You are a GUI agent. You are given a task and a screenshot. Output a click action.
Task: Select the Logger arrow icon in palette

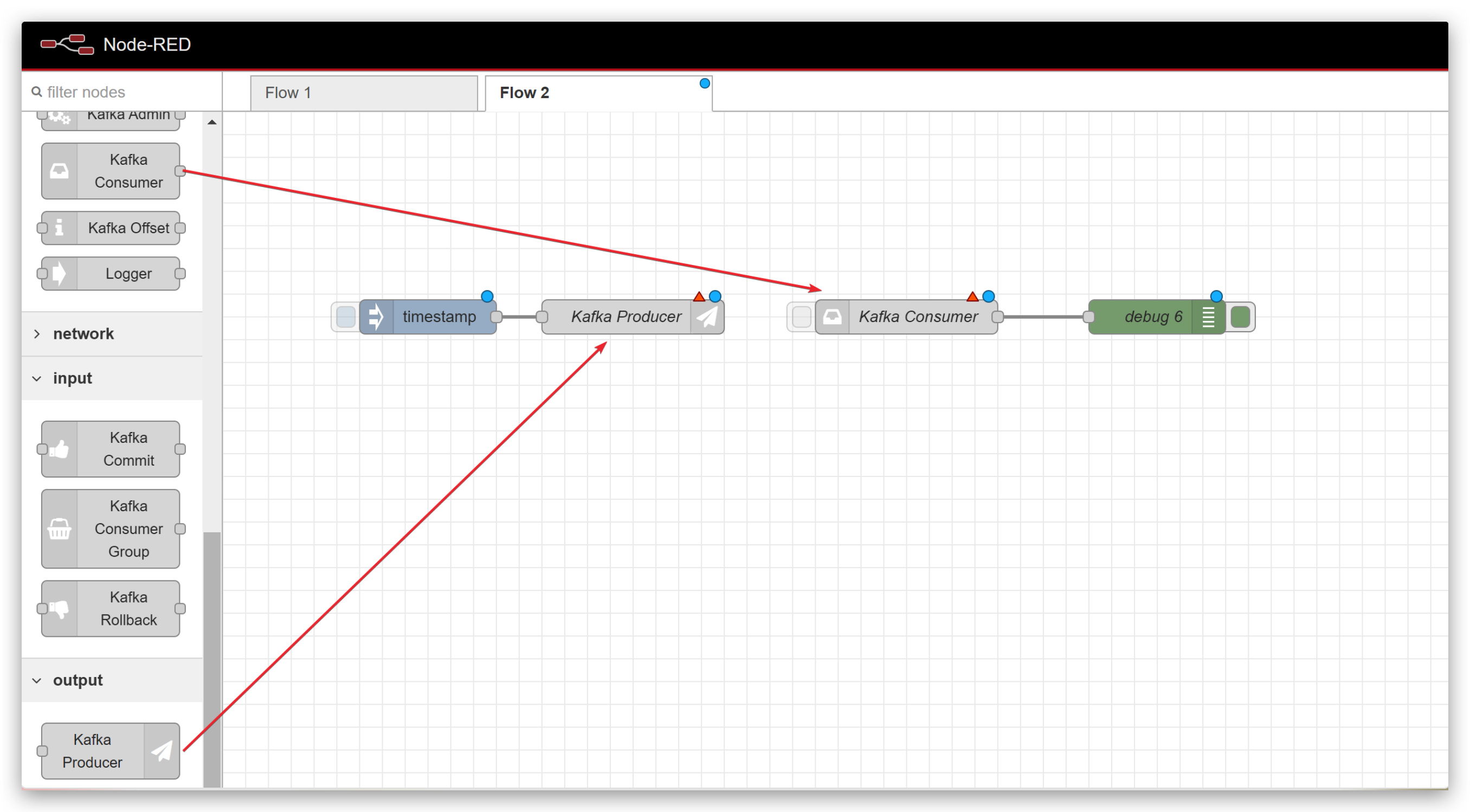[59, 273]
